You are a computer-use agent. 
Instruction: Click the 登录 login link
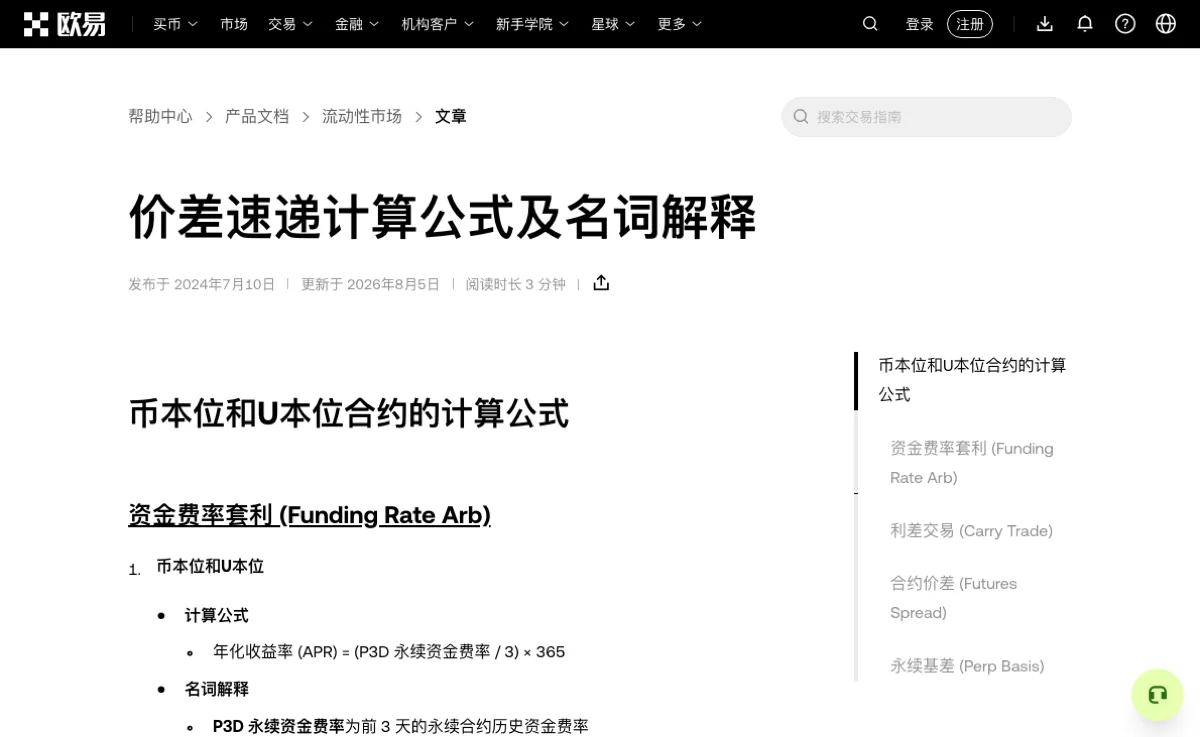click(x=919, y=24)
